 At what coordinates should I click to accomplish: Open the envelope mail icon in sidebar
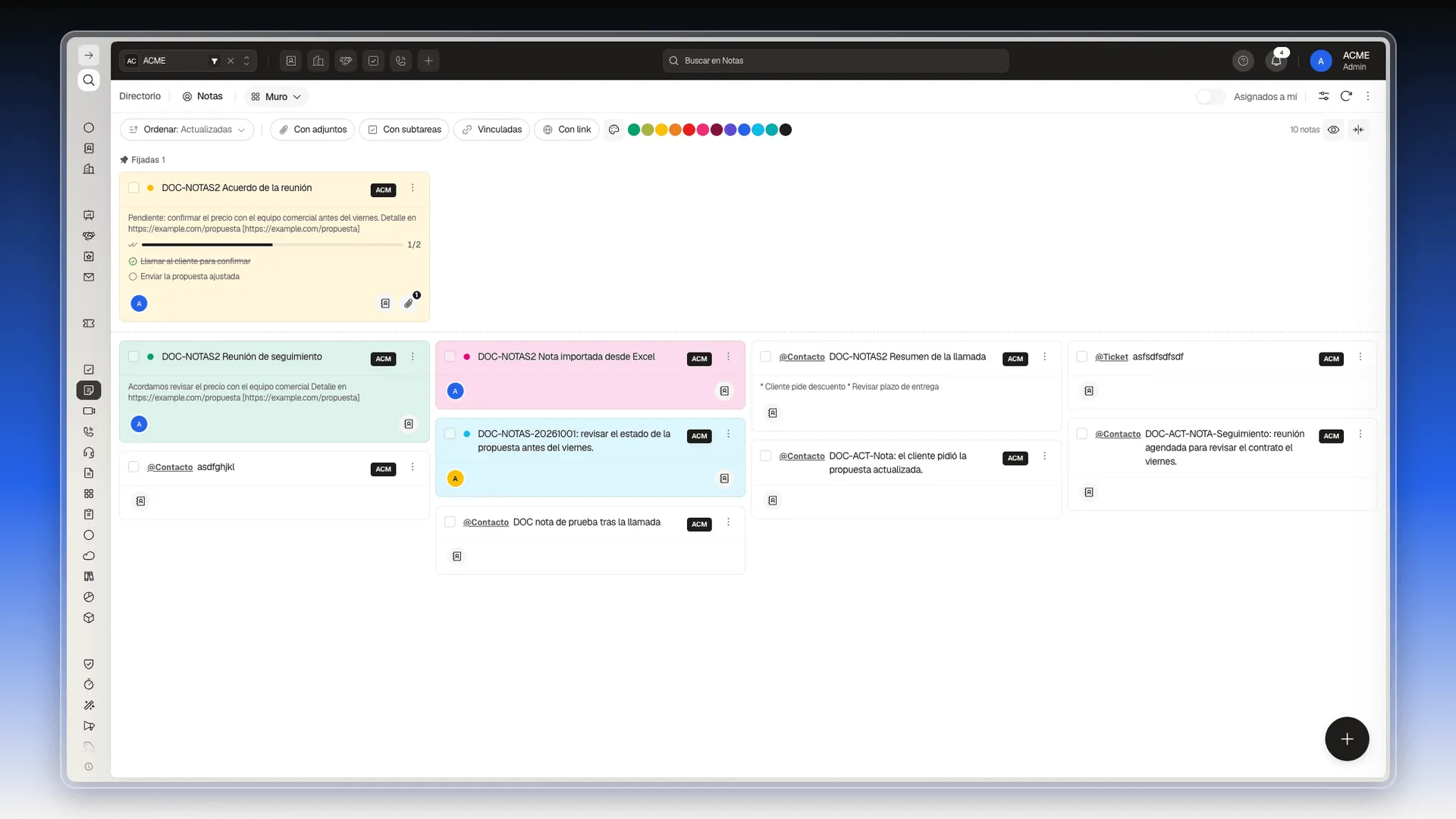click(89, 278)
